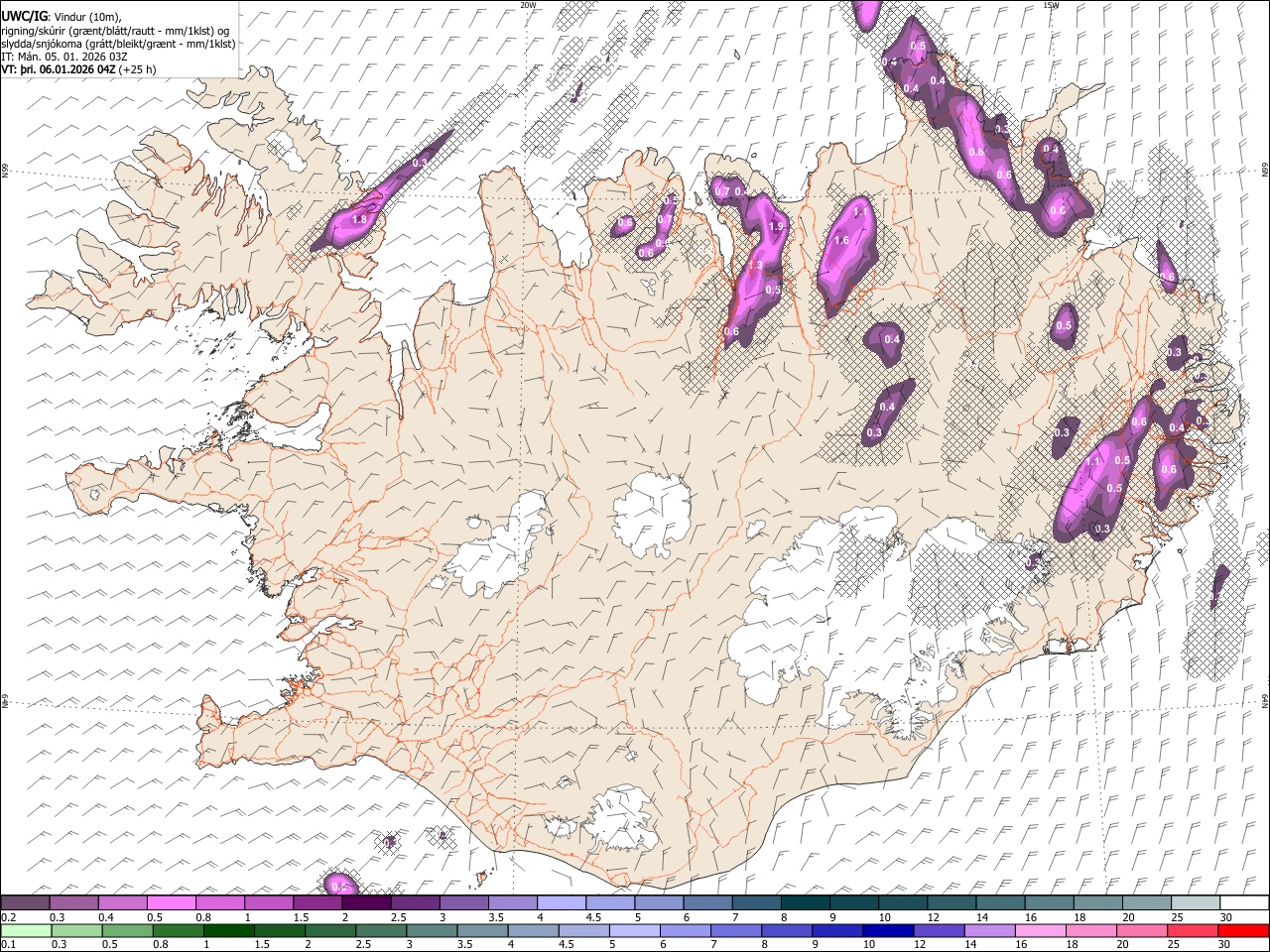The image size is (1270, 952).
Task: Select the upper legend swatch starting at 8
Action: [805, 903]
